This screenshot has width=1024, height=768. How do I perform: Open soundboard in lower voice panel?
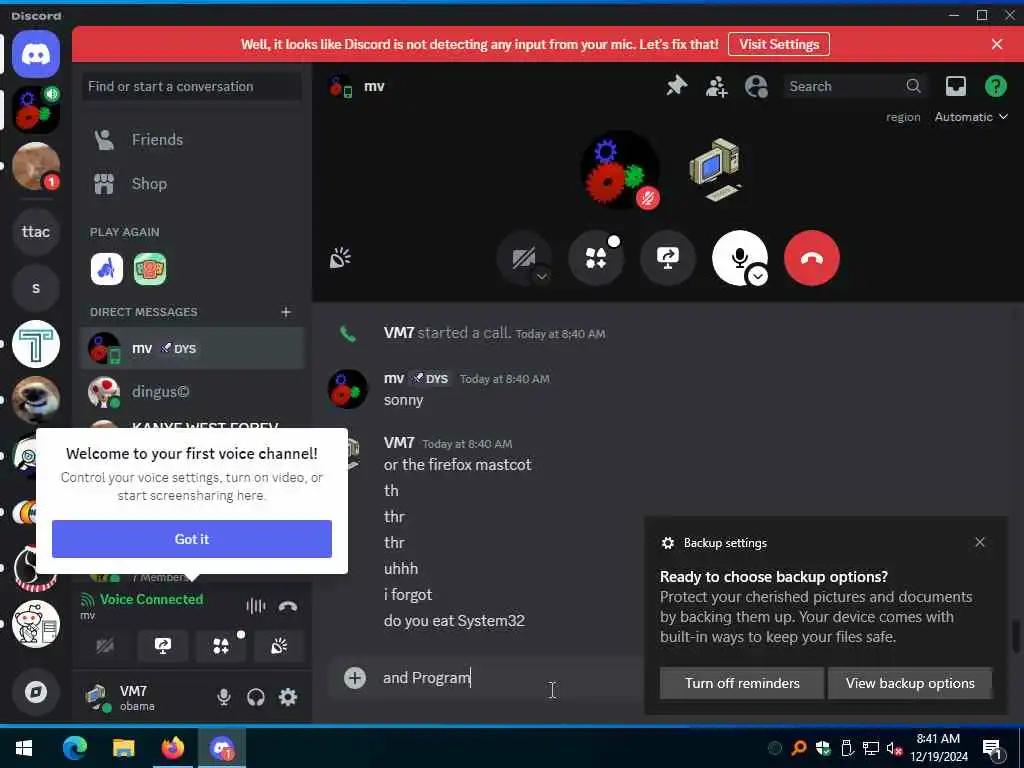point(279,647)
